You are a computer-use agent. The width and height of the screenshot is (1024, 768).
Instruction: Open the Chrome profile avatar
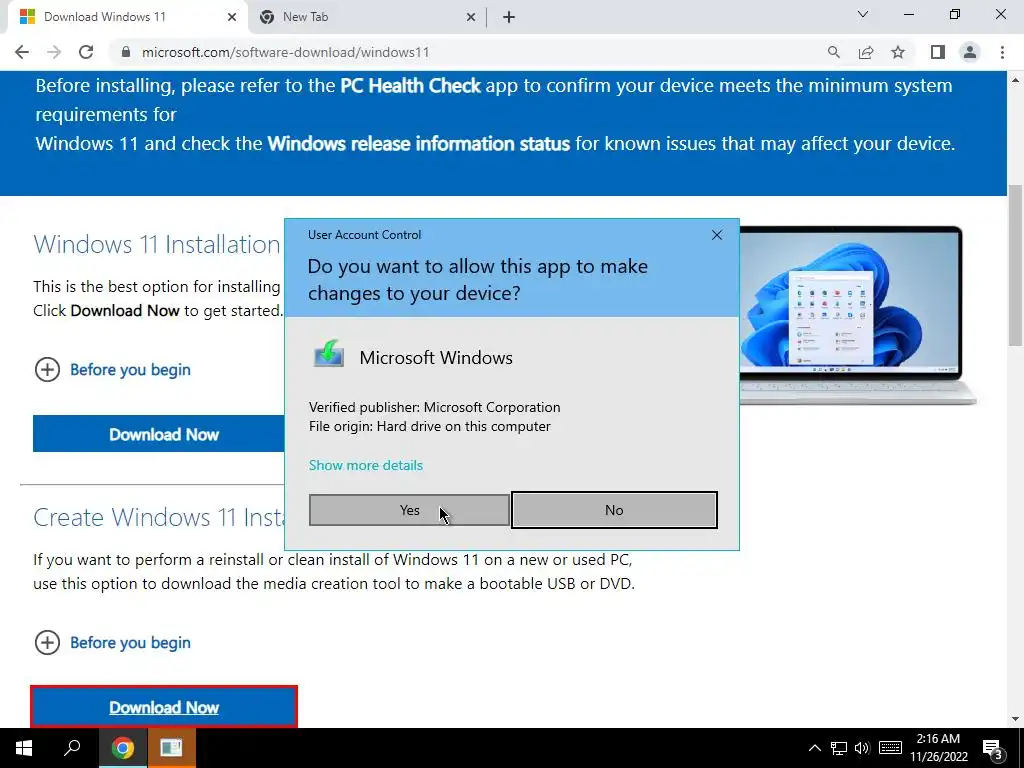[x=970, y=52]
